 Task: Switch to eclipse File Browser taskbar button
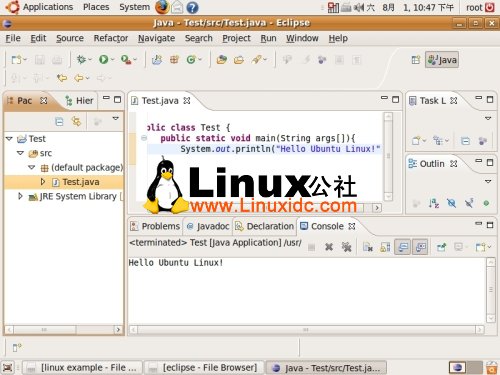coord(204,368)
